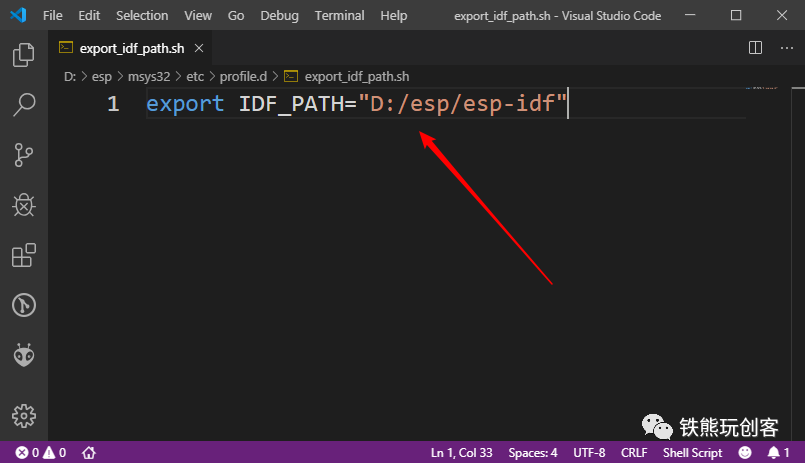Open the Terminal menu

(339, 15)
